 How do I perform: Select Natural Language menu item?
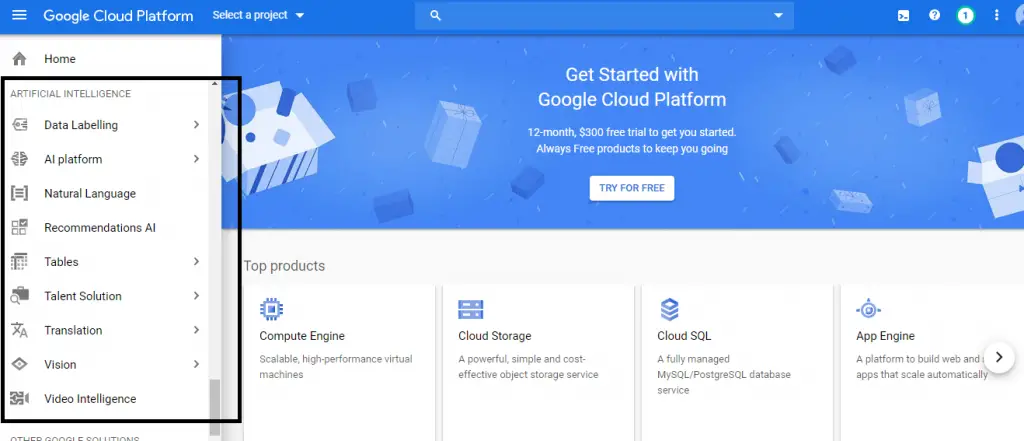[104, 193]
